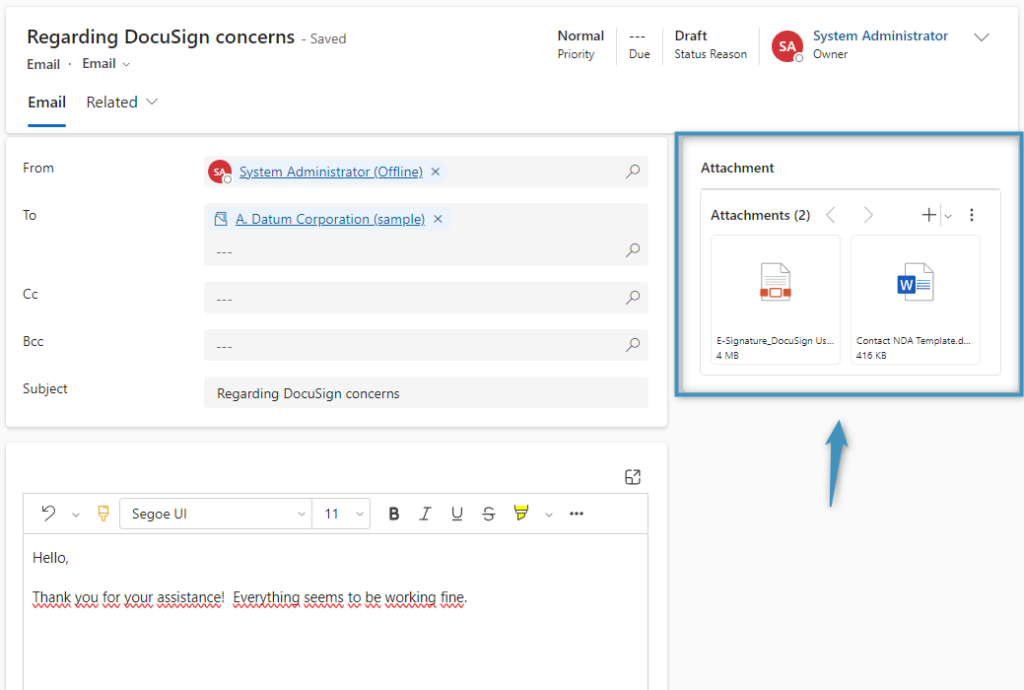This screenshot has width=1024, height=690.
Task: Expand the add attachment dropdown arrow
Action: point(948,216)
